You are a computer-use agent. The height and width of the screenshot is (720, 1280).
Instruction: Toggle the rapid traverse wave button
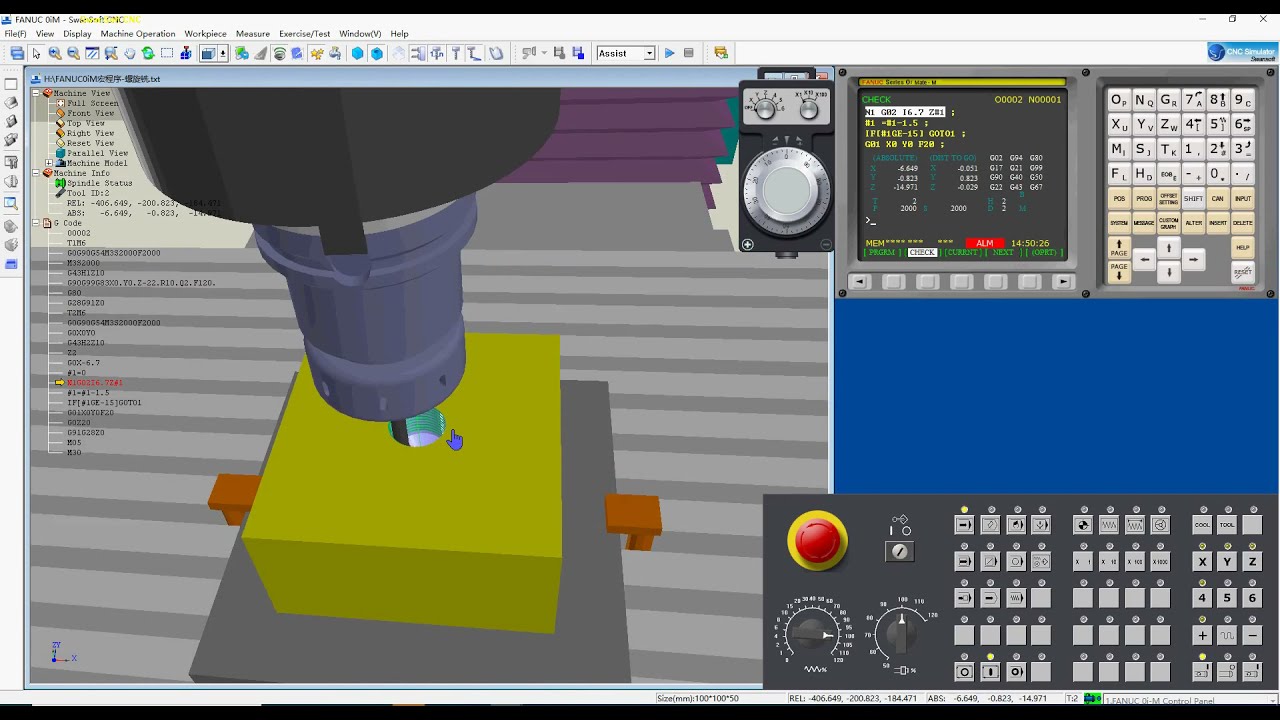[1227, 635]
